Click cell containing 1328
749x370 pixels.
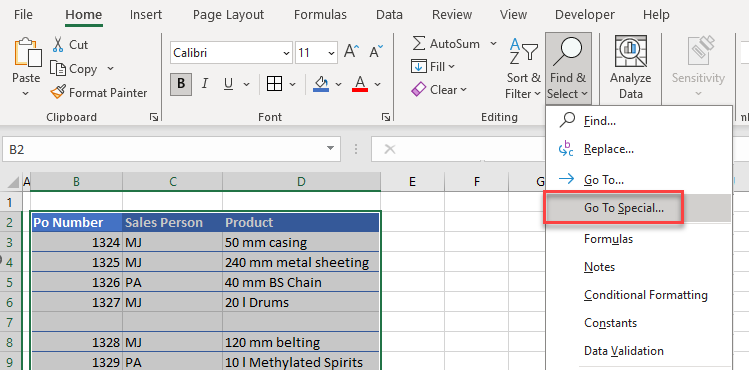click(x=77, y=342)
